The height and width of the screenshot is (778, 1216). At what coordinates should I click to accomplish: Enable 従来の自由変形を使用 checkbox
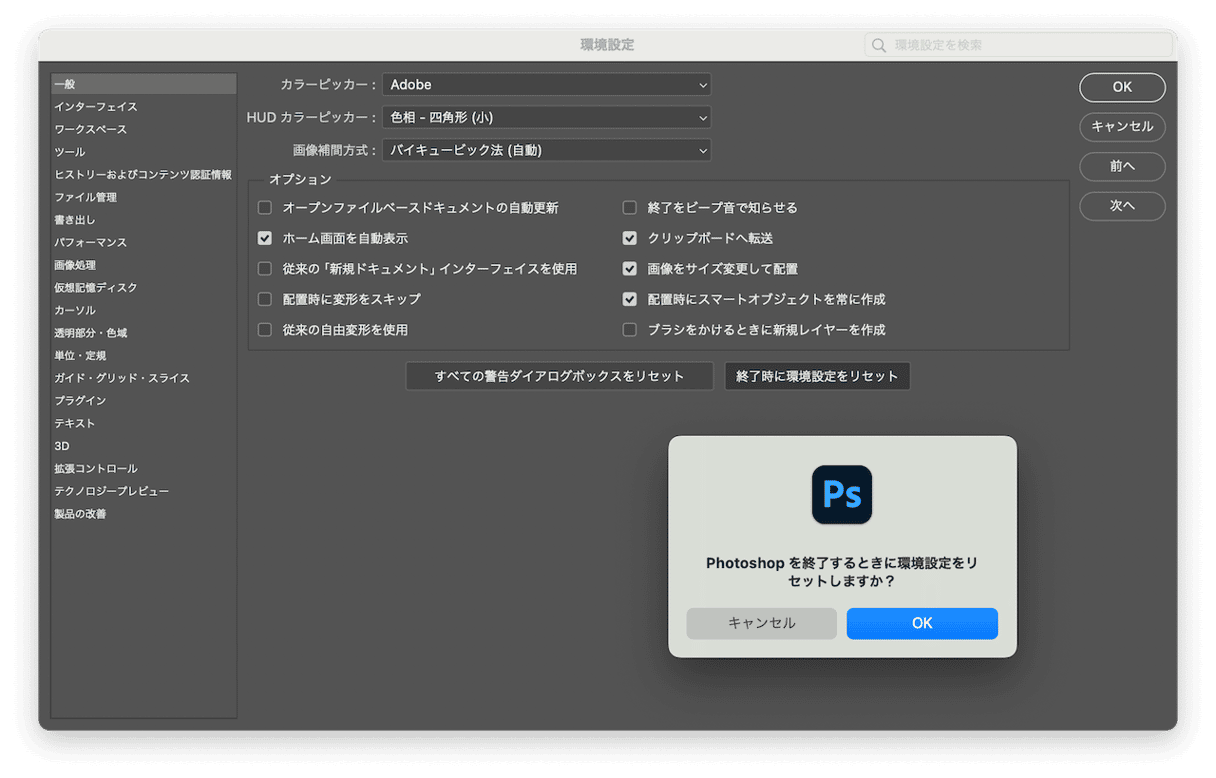pos(265,329)
